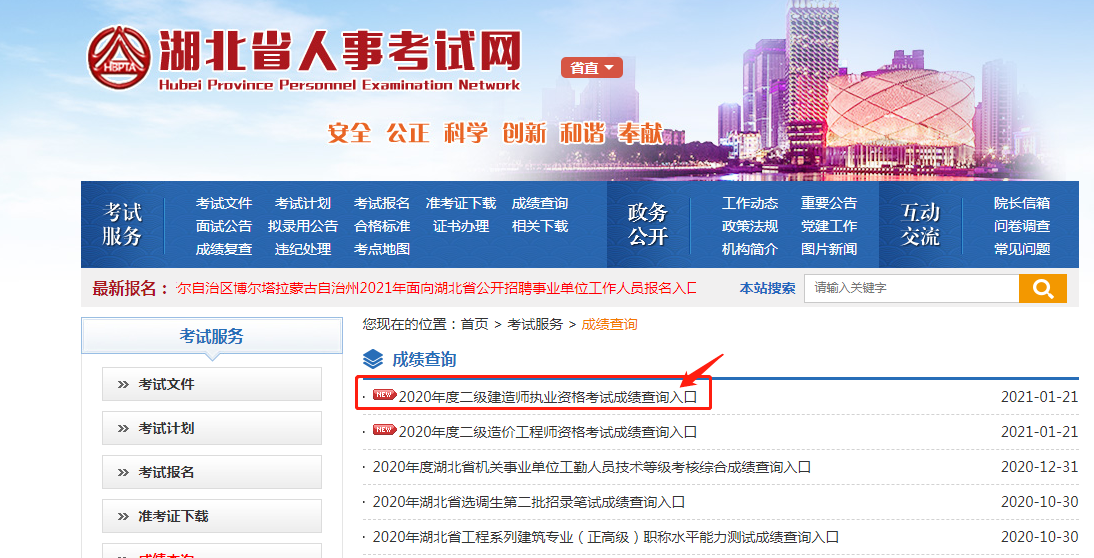Focus the 请输入关键字 search field
The height and width of the screenshot is (558, 1094).
[x=910, y=288]
